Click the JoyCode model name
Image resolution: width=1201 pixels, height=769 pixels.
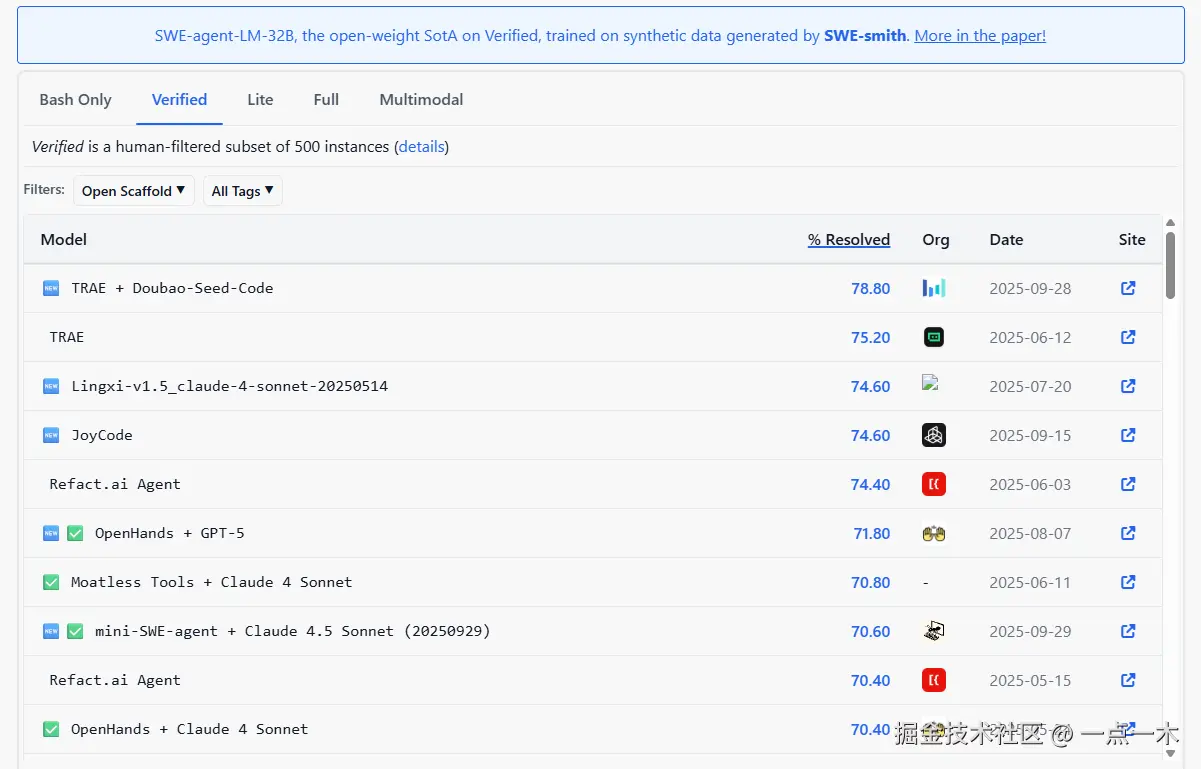click(x=102, y=435)
